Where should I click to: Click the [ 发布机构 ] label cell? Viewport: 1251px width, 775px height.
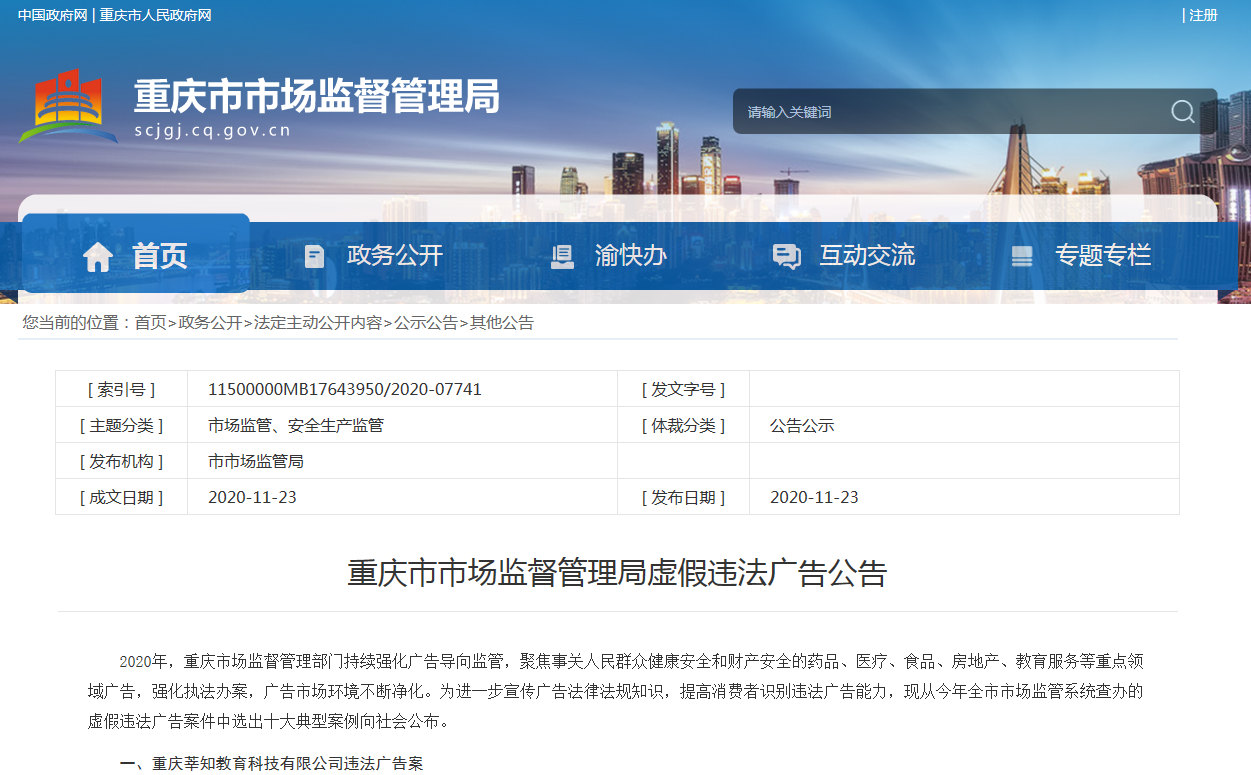click(121, 461)
